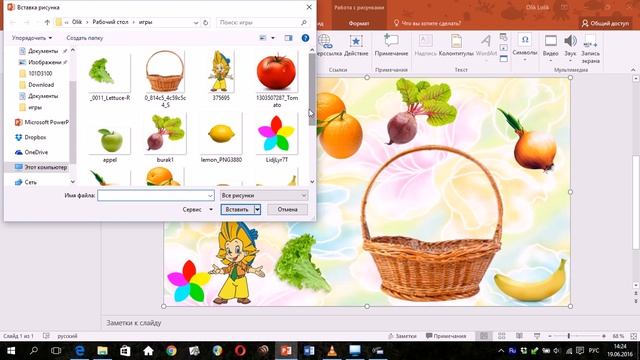The image size is (640, 360).
Task: Open the Символы ribbon group
Action: (x=525, y=47)
